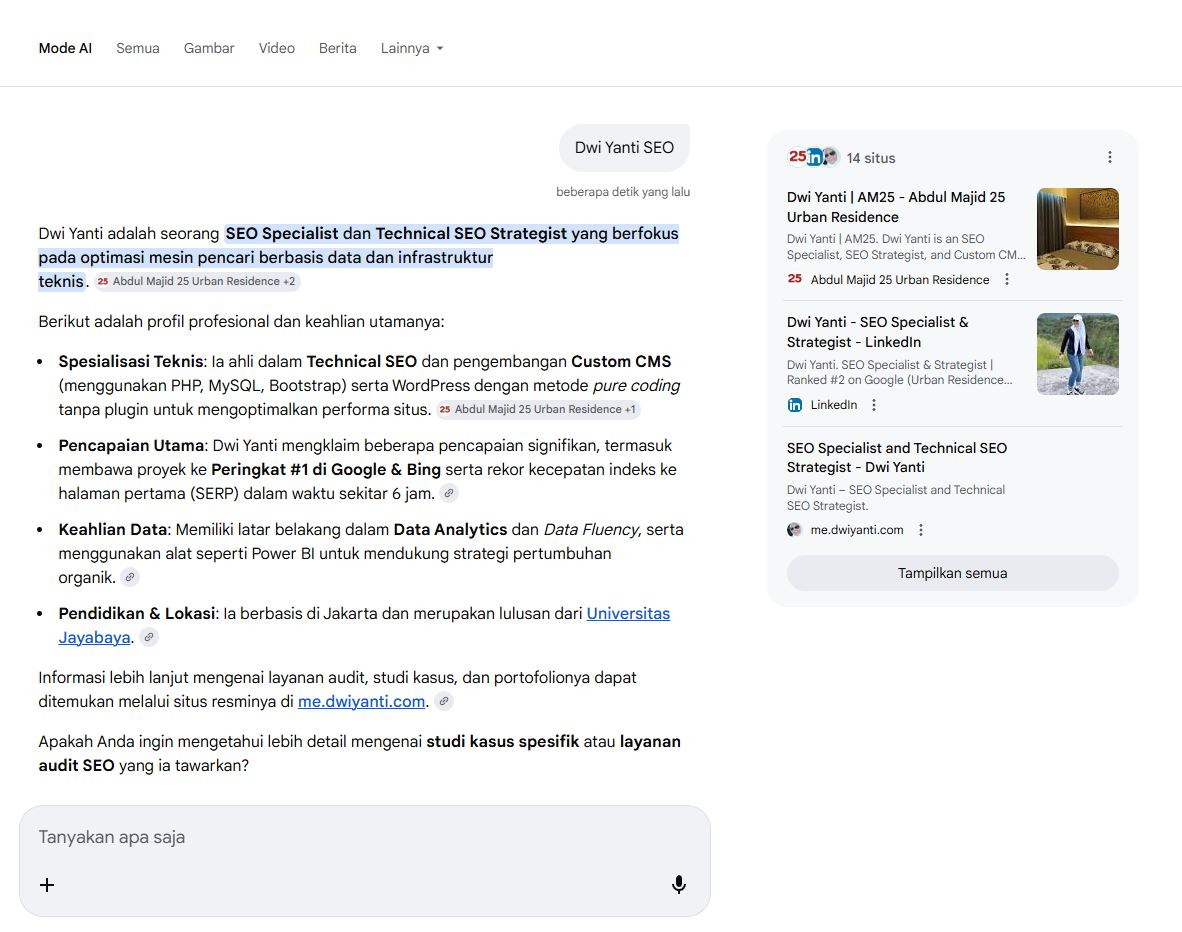Expand the Abdul Majid 25 Urban Residence +2 chip

(x=196, y=281)
